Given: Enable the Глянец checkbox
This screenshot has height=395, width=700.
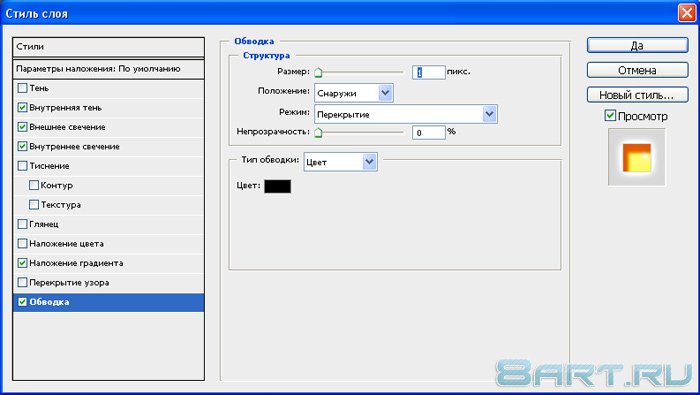Looking at the screenshot, I should coord(22,224).
